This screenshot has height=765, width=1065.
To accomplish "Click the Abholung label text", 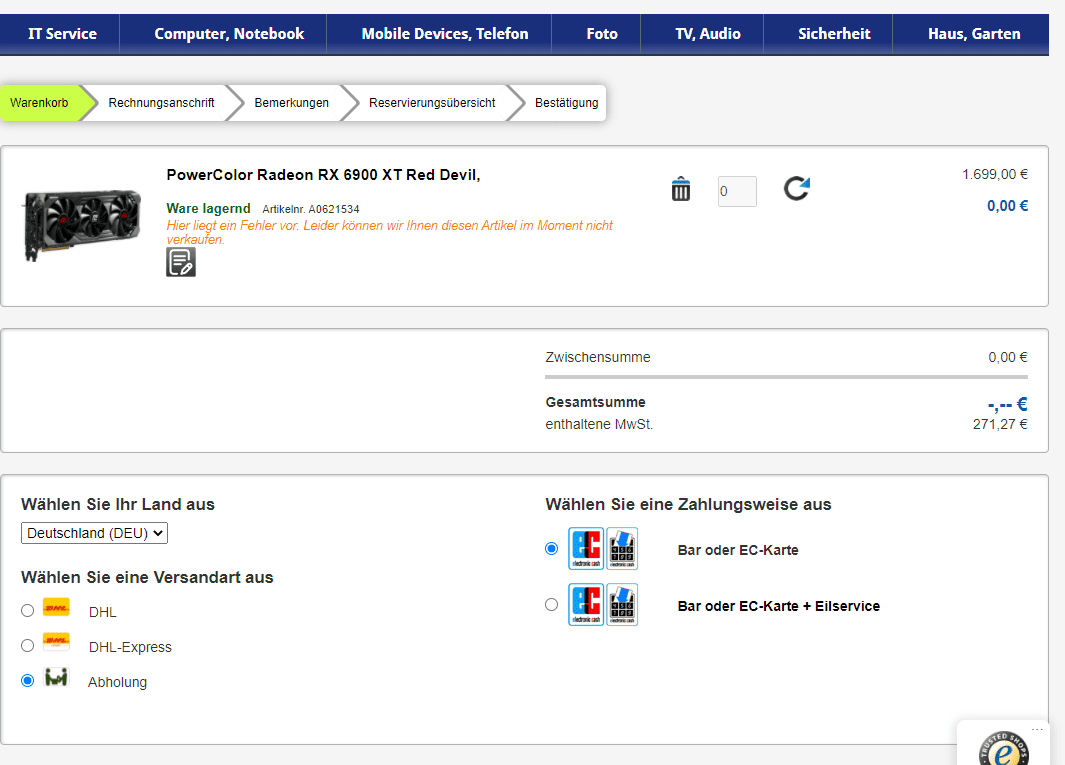I will pos(118,682).
